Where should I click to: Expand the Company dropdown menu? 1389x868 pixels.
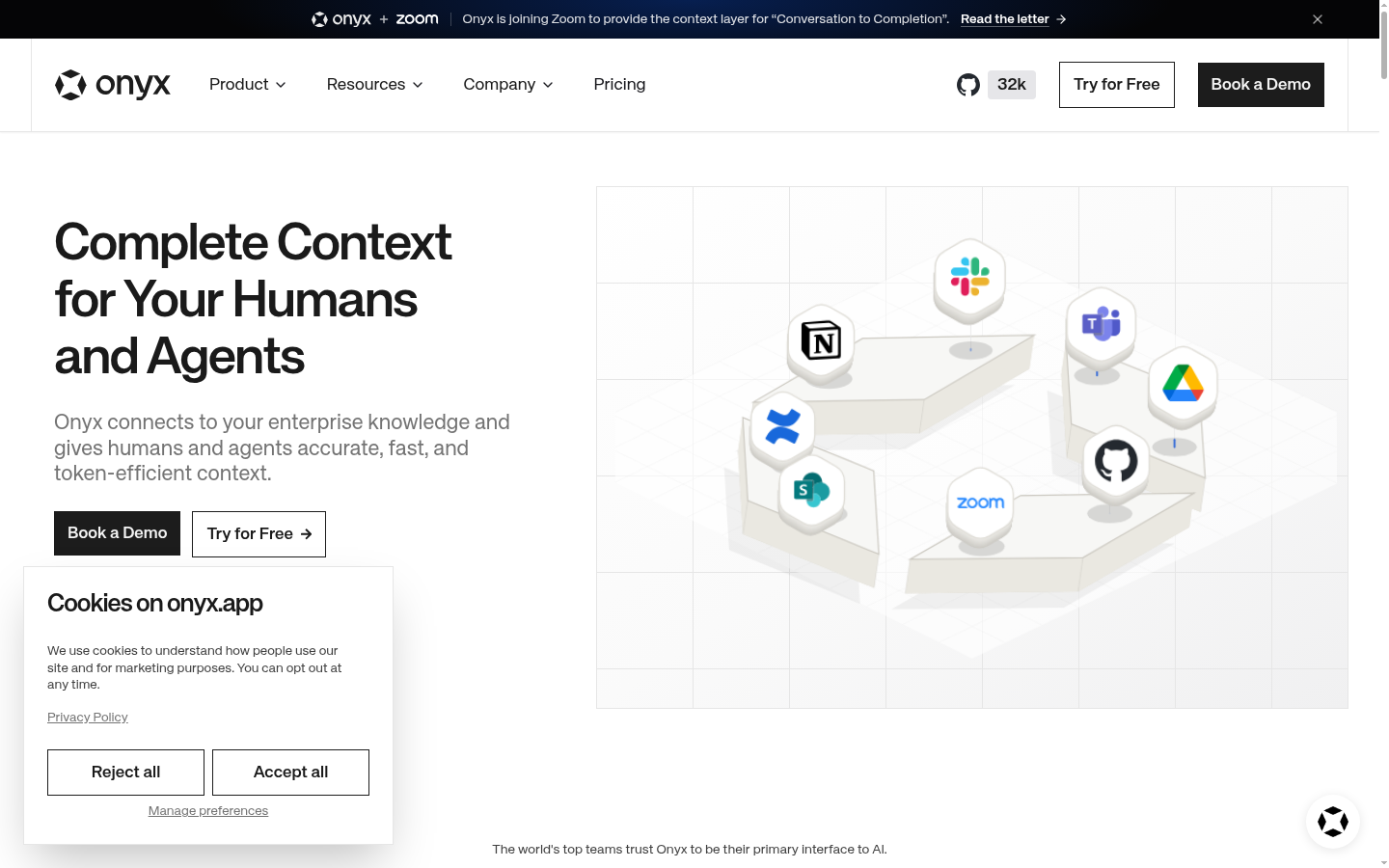508,85
